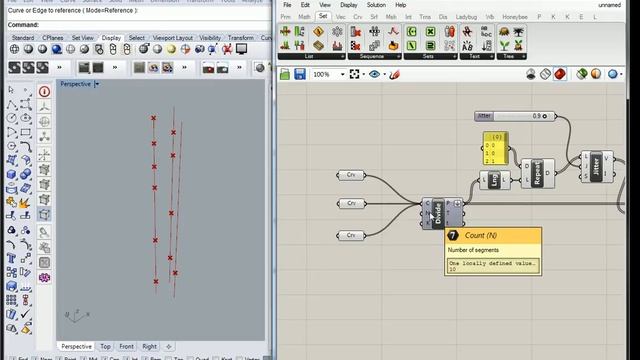Open Grasshopper Display menu
The width and height of the screenshot is (640, 360).
349,5
